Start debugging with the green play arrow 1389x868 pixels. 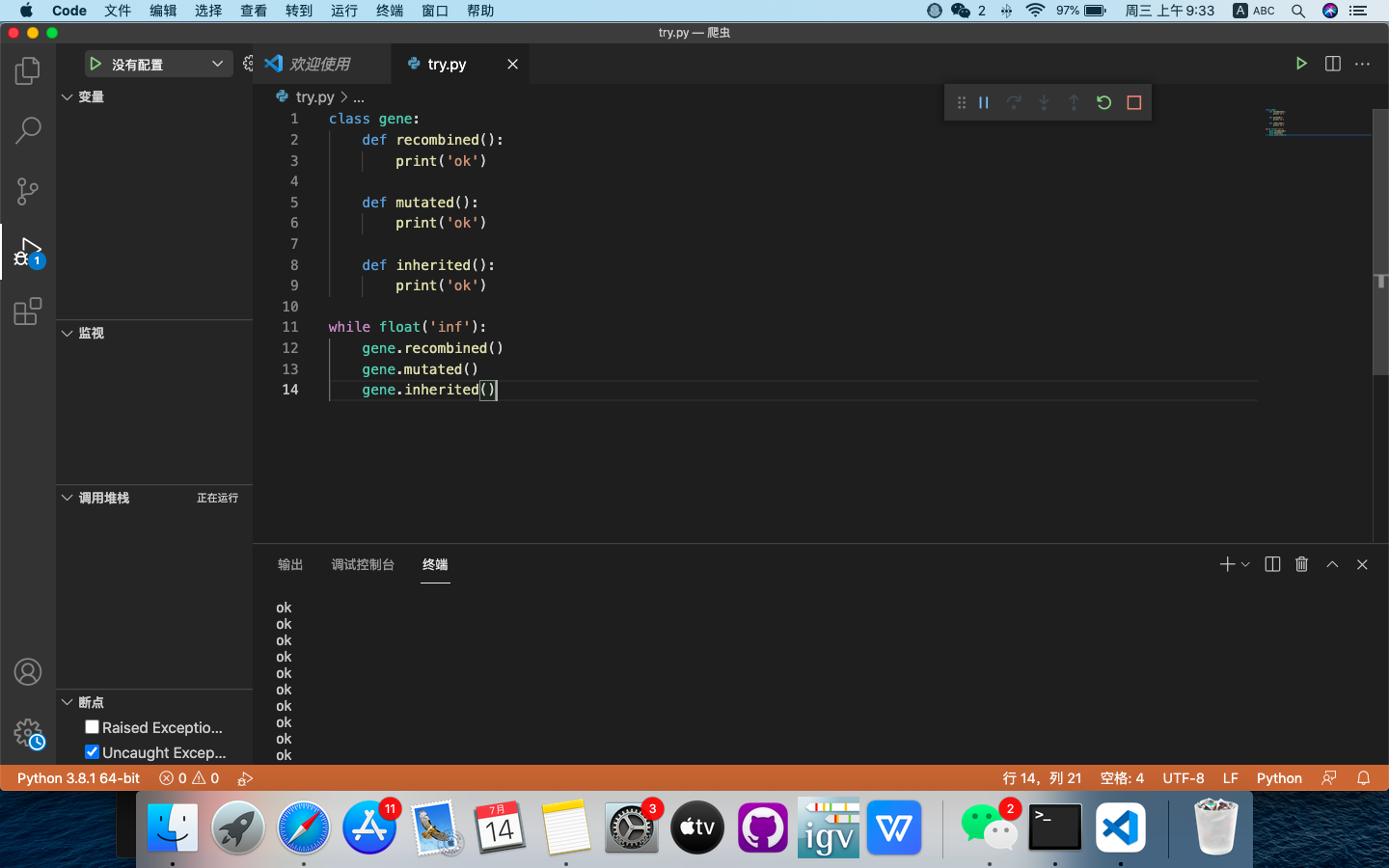[95, 64]
